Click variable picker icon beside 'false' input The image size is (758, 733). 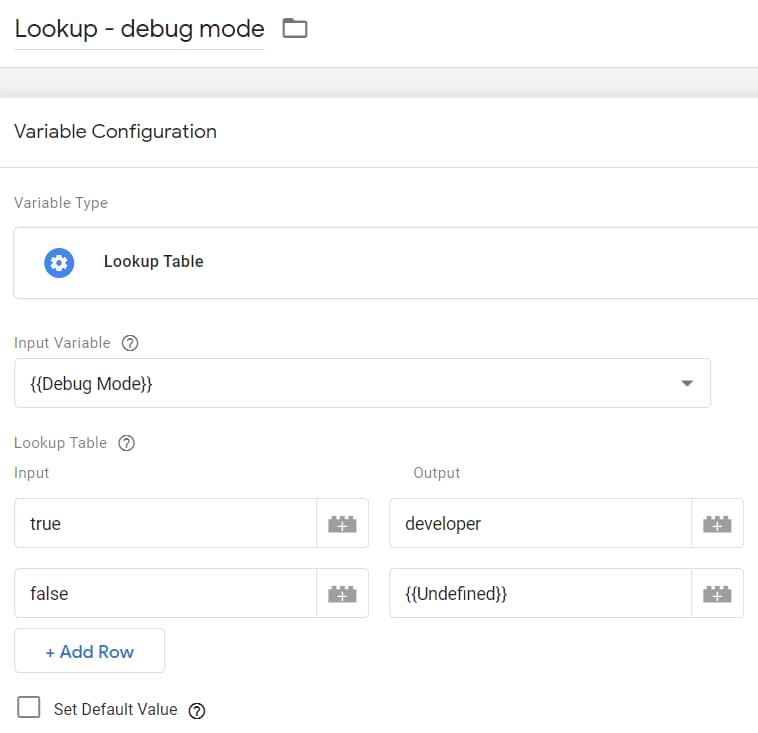click(342, 594)
